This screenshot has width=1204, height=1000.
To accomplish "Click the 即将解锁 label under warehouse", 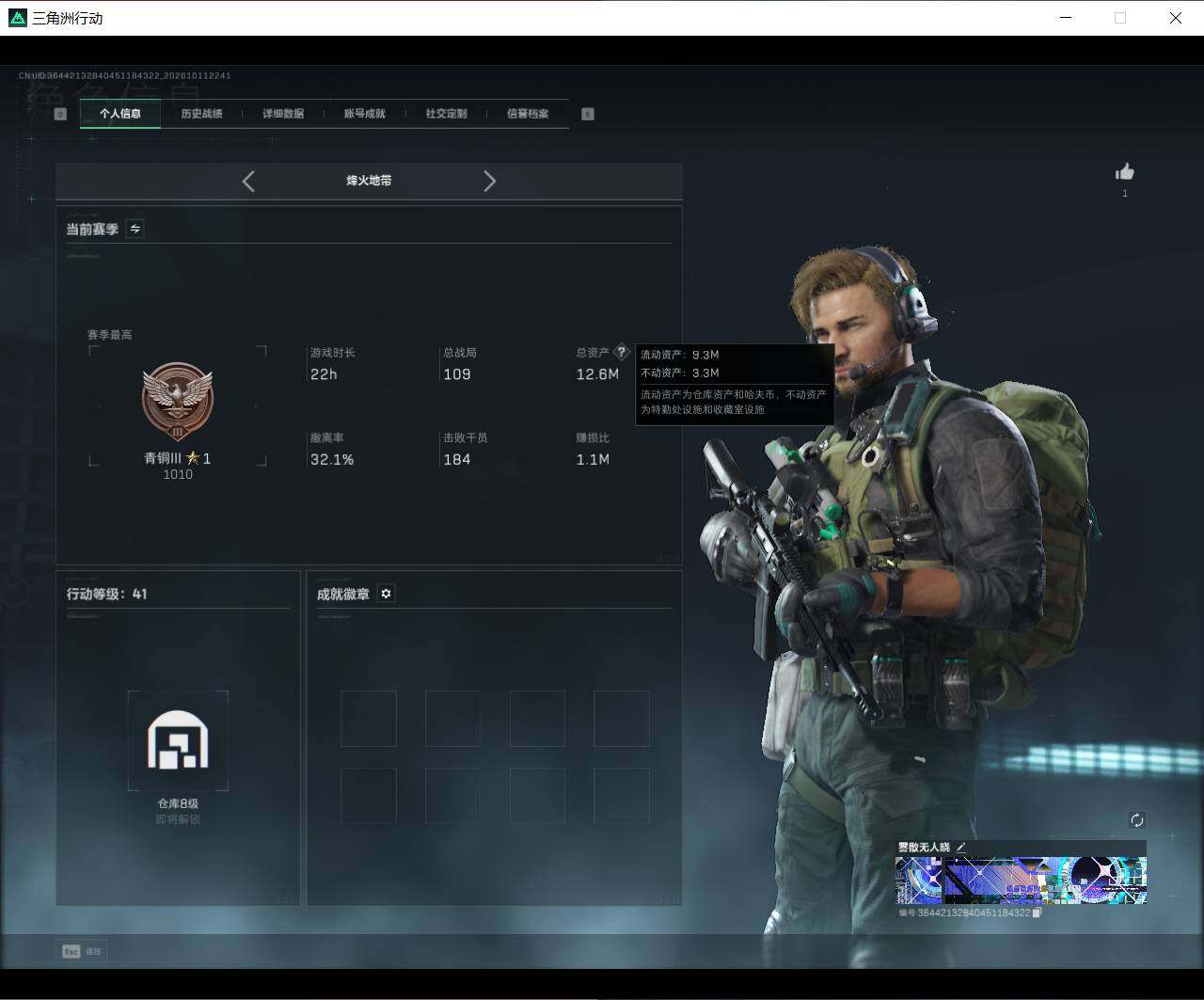I will [178, 819].
